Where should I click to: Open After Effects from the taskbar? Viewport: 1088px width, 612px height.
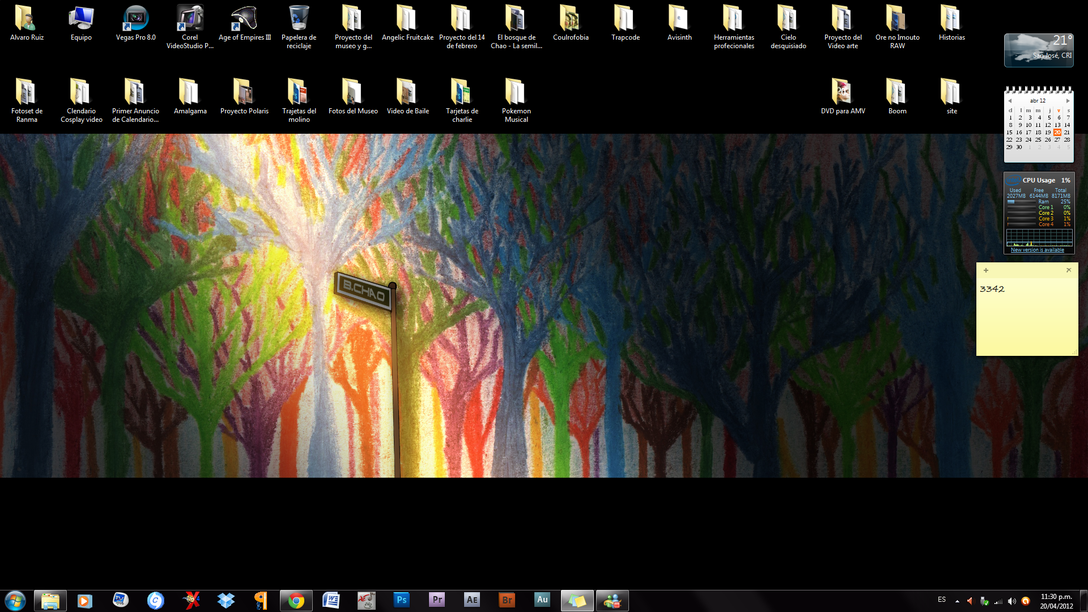tap(472, 600)
